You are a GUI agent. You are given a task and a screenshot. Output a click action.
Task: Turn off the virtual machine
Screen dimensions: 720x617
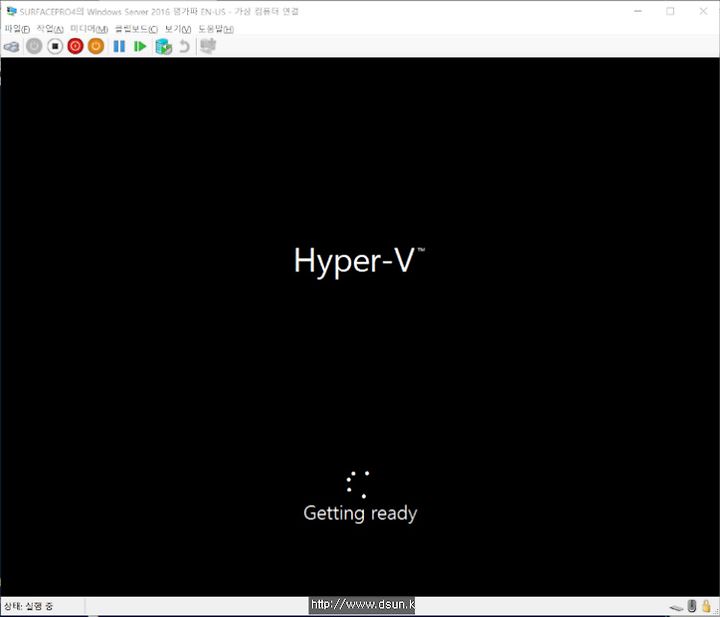point(55,46)
